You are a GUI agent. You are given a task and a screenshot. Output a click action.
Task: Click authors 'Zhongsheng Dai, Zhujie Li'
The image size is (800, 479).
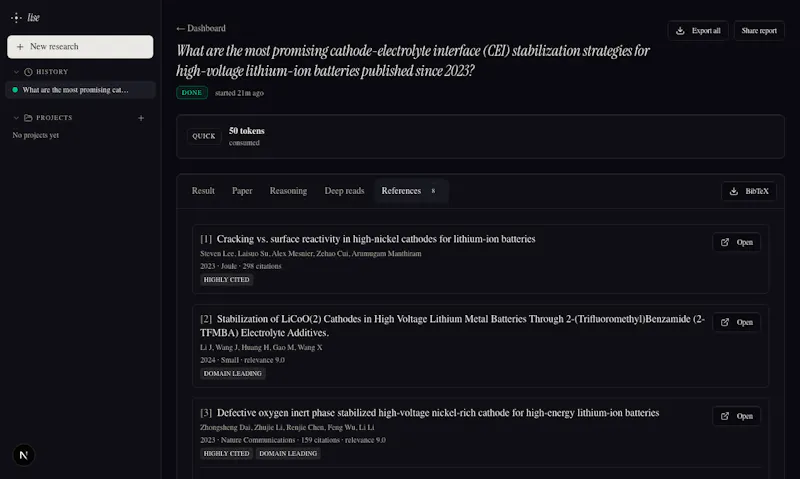click(x=287, y=427)
